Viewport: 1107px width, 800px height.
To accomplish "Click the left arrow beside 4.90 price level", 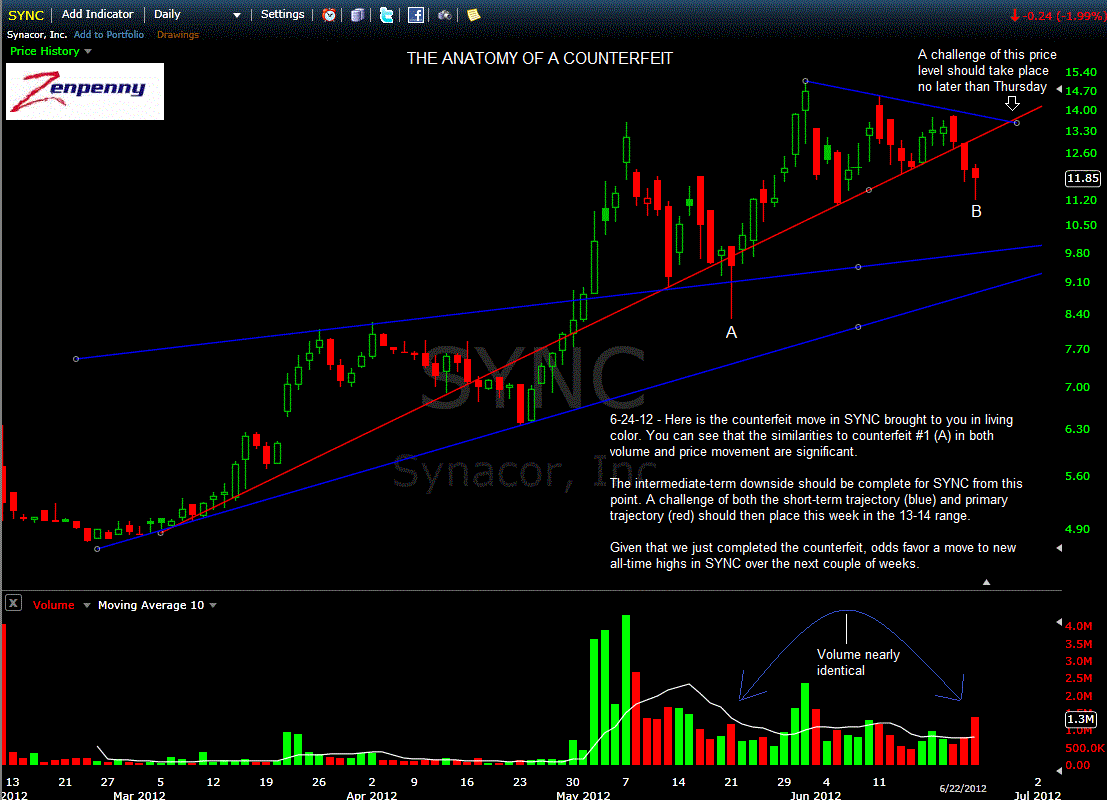I will pyautogui.click(x=1059, y=548).
